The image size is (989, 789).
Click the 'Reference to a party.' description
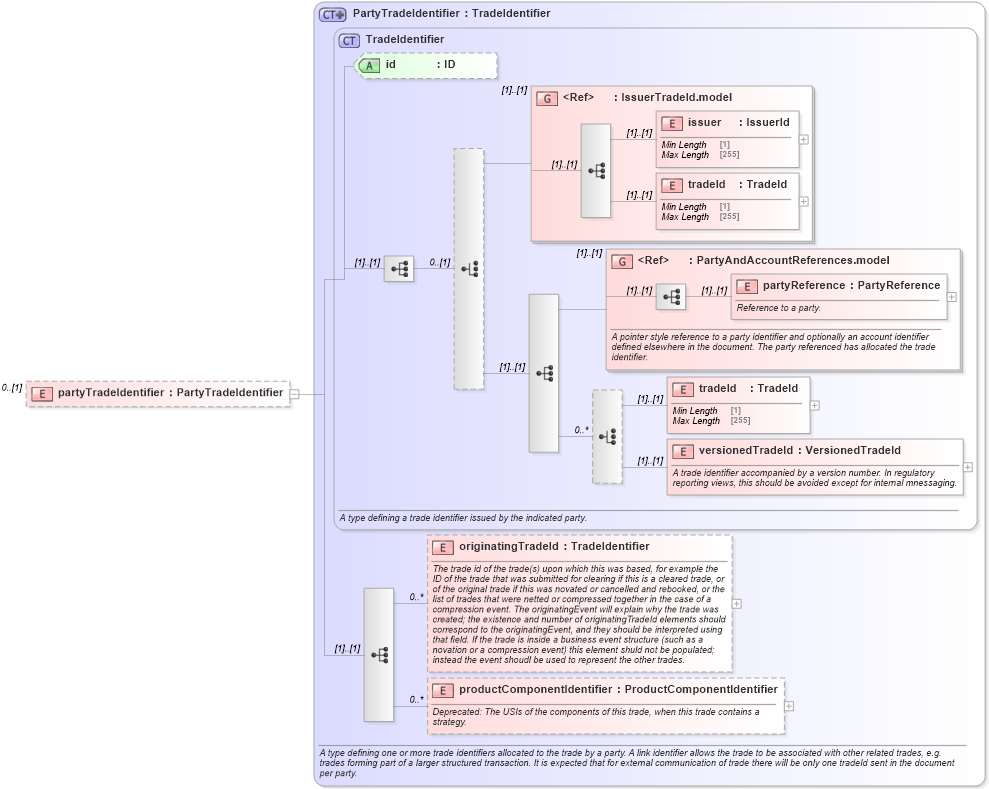pos(778,308)
